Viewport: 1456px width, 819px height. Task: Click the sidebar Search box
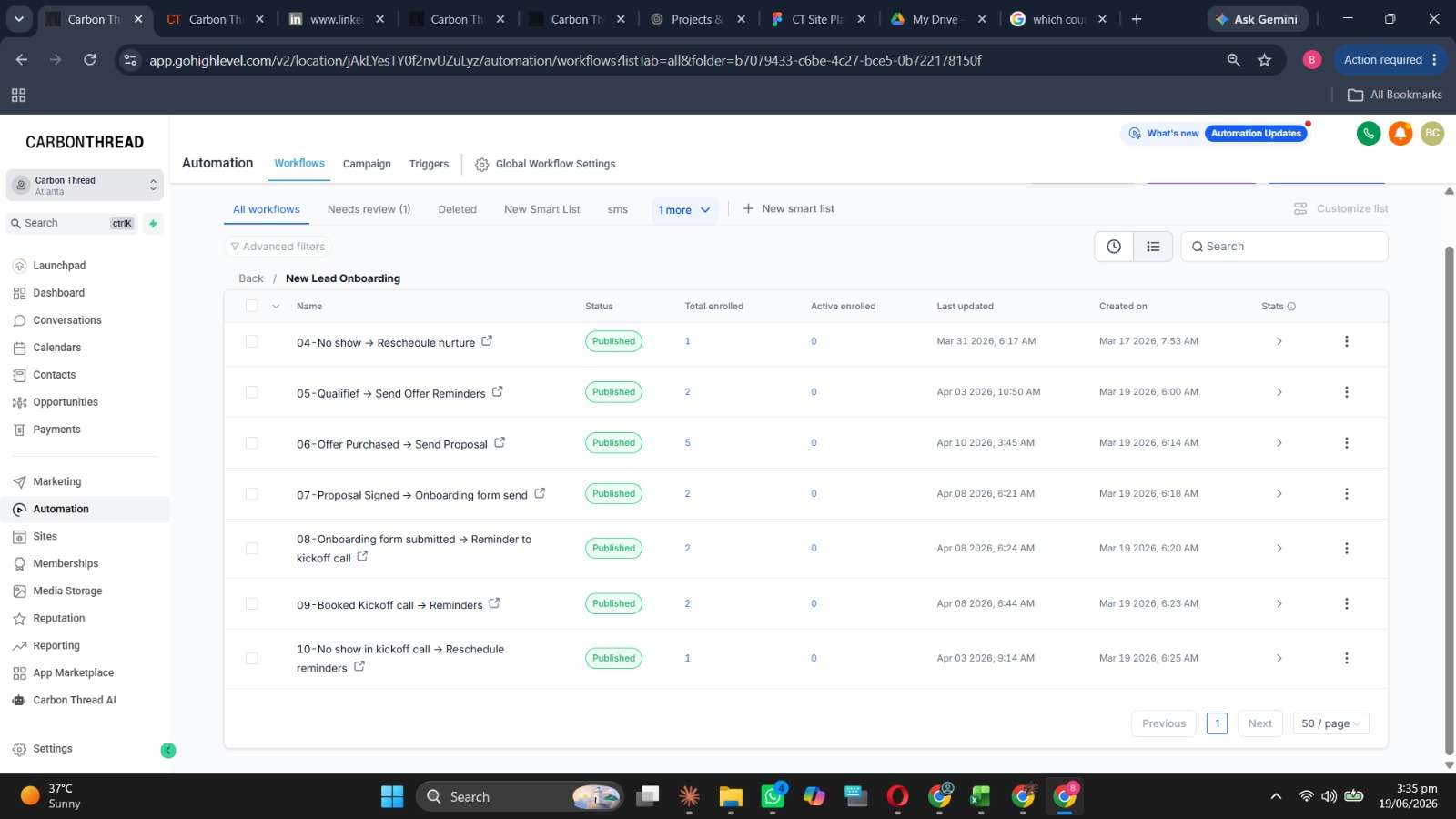[72, 223]
